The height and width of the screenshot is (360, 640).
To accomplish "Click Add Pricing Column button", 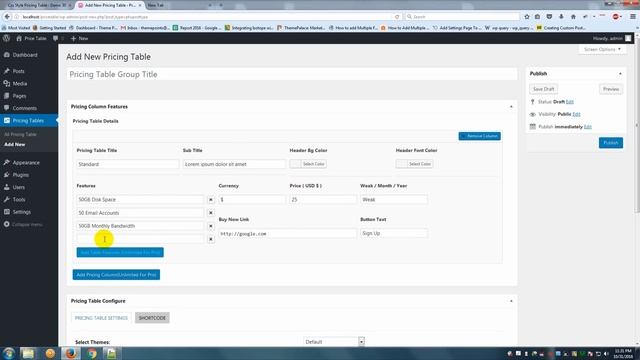I will point(116,275).
